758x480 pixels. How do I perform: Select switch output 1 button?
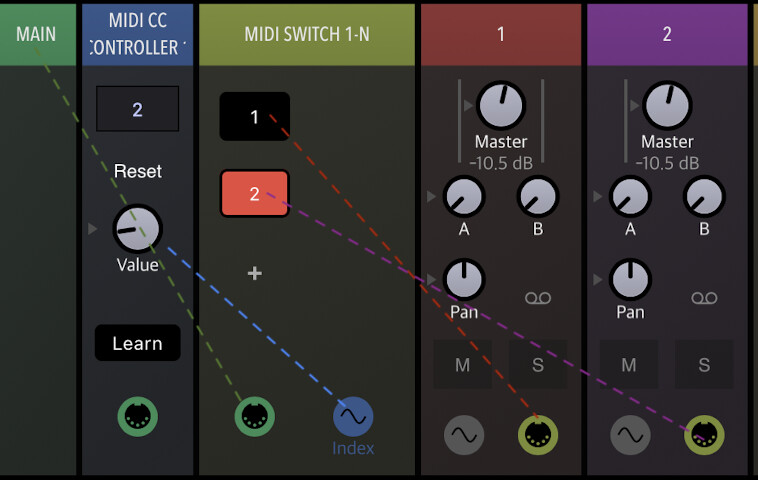click(x=254, y=117)
